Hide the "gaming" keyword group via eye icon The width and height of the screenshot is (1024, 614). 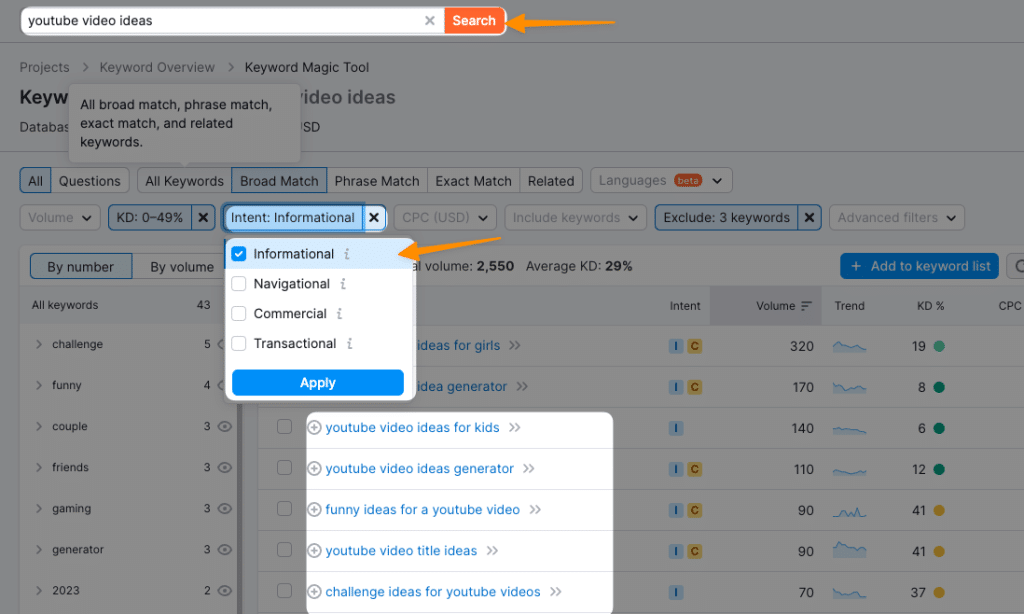pos(226,508)
